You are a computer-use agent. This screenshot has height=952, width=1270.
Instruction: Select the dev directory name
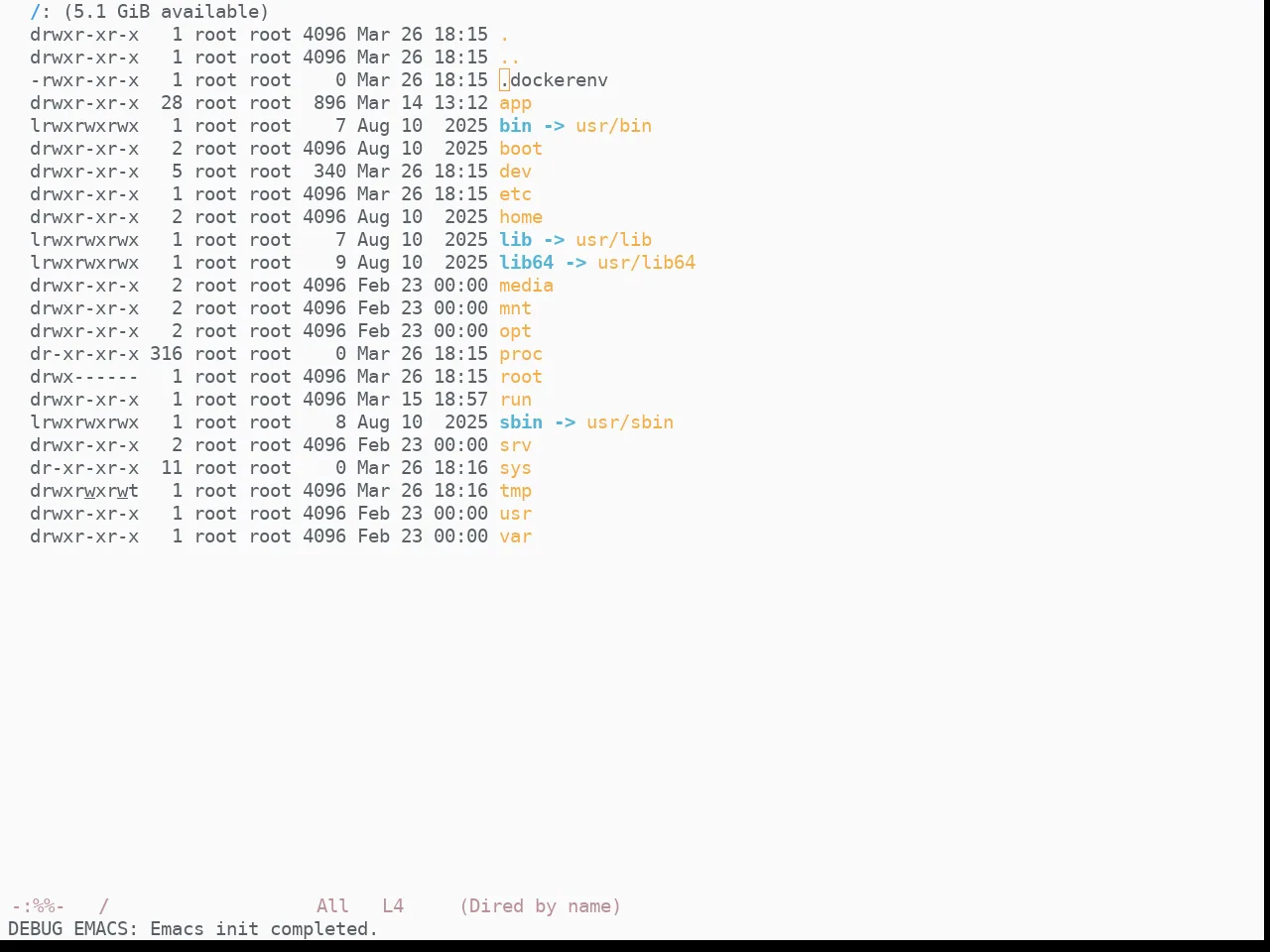[515, 172]
